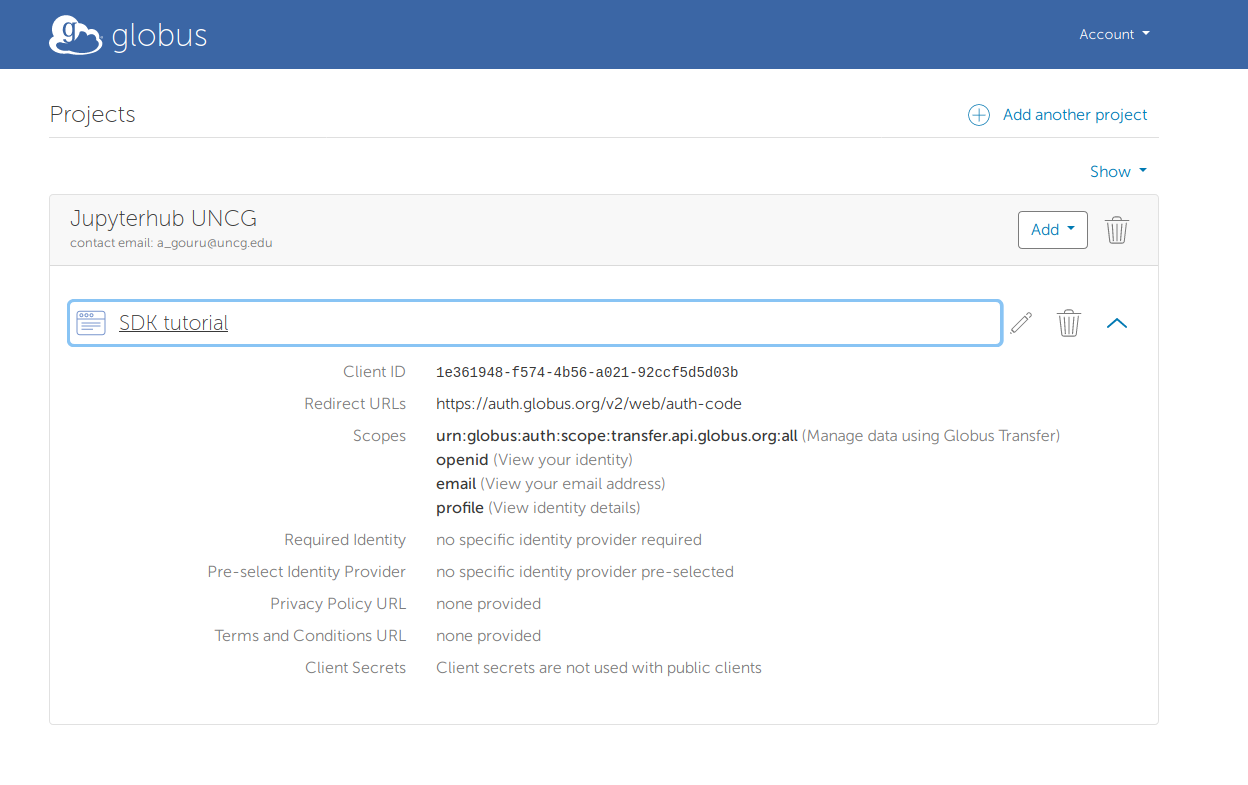1248x785 pixels.
Task: Open the Add dropdown in Jupyterhub UNCG
Action: tap(1052, 229)
